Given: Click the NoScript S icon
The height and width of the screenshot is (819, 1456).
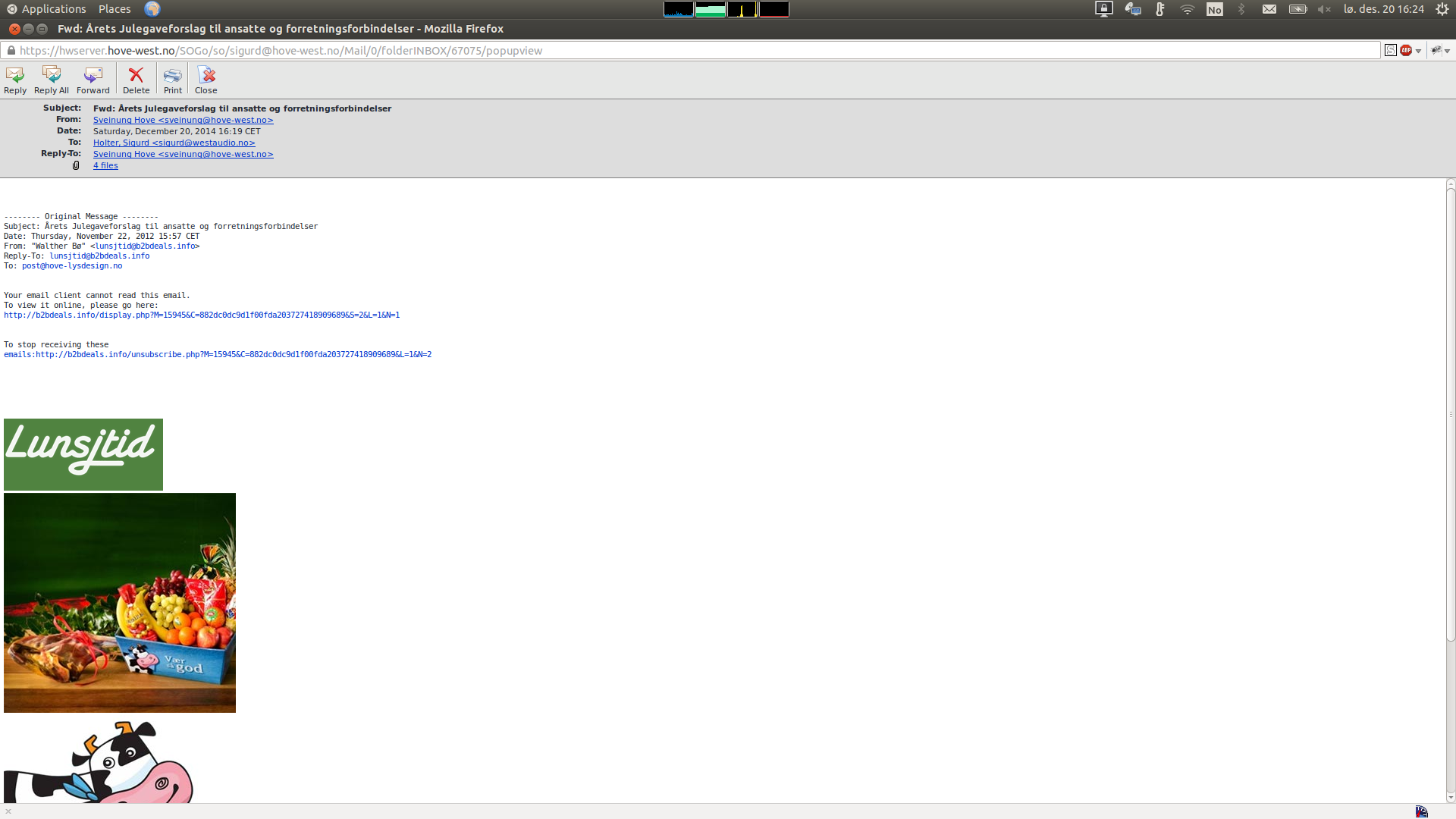Looking at the screenshot, I should pos(1391,51).
